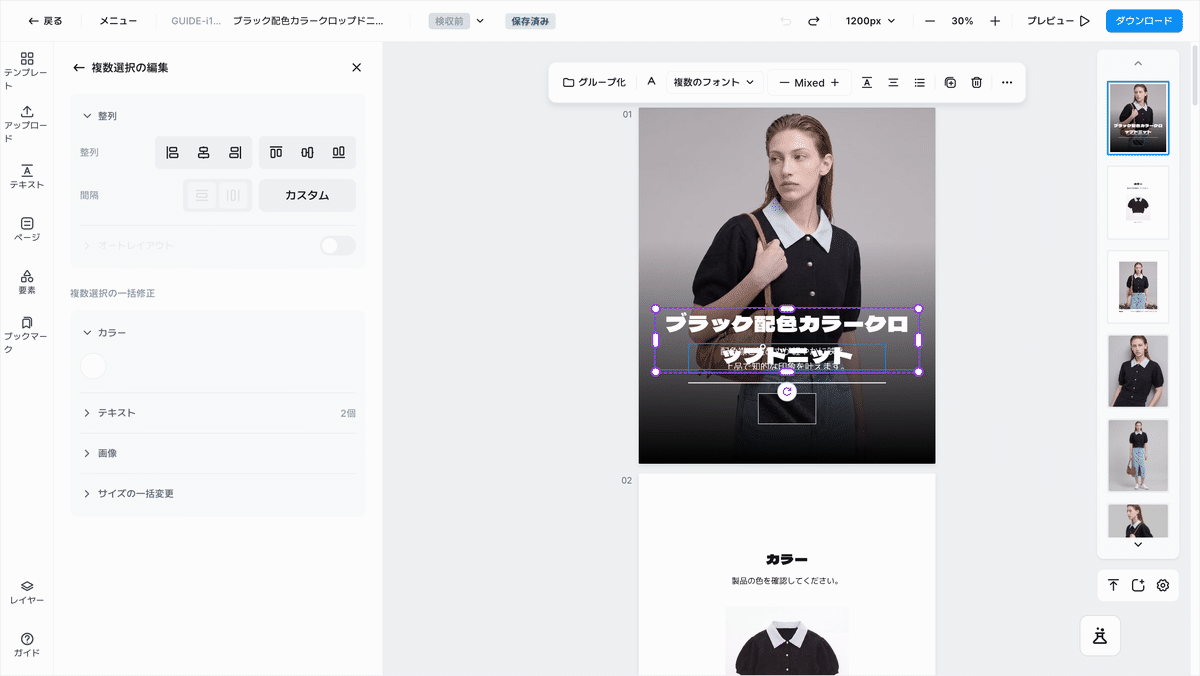
Task: Click the ダウンロード button
Action: tap(1143, 21)
